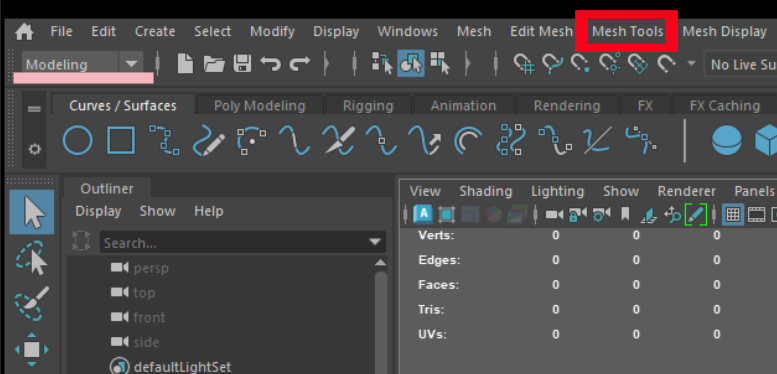Click the NURBS square shelf icon
The image size is (777, 374).
(x=121, y=141)
